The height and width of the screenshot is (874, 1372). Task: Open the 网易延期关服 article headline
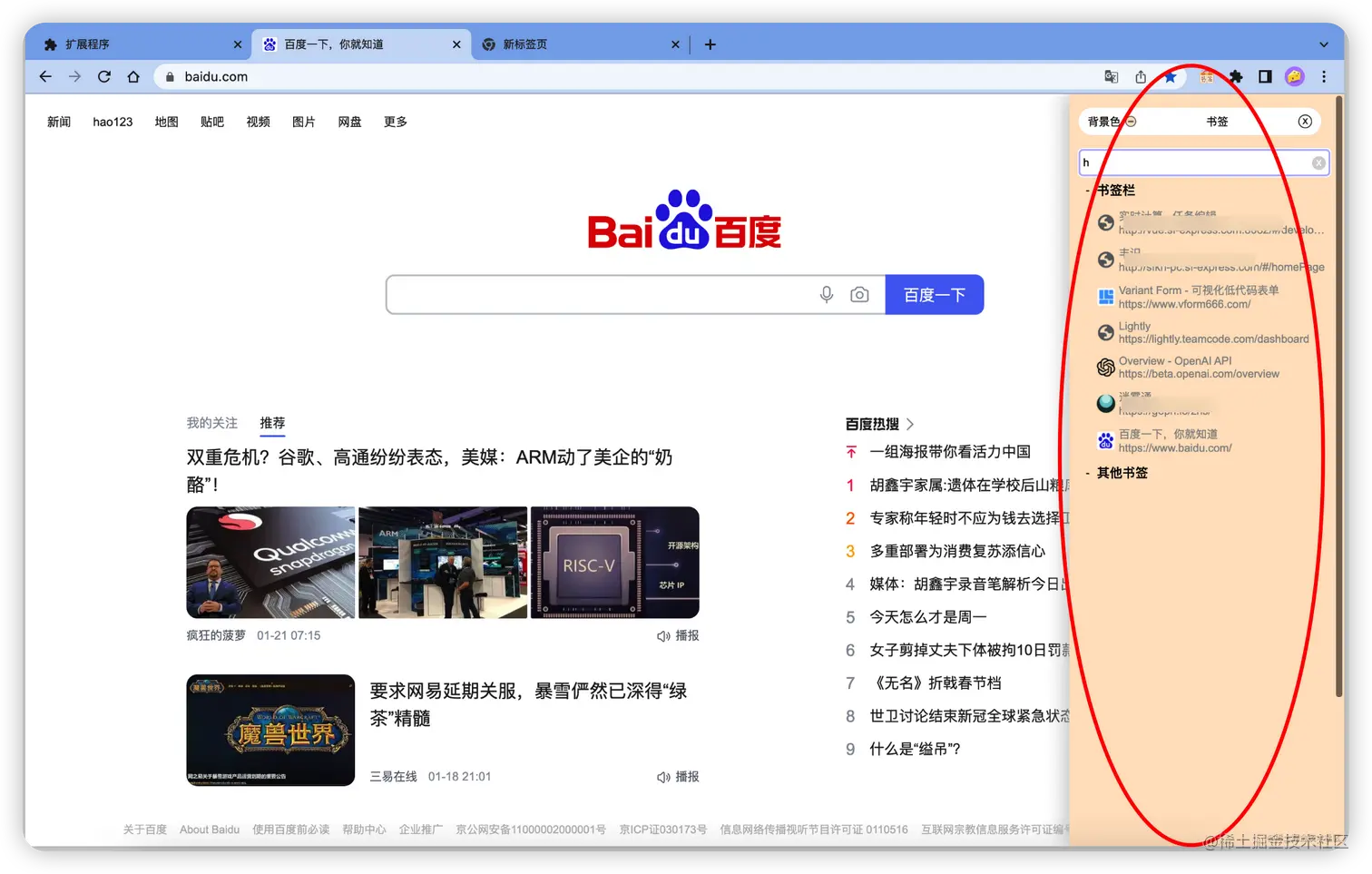(528, 704)
